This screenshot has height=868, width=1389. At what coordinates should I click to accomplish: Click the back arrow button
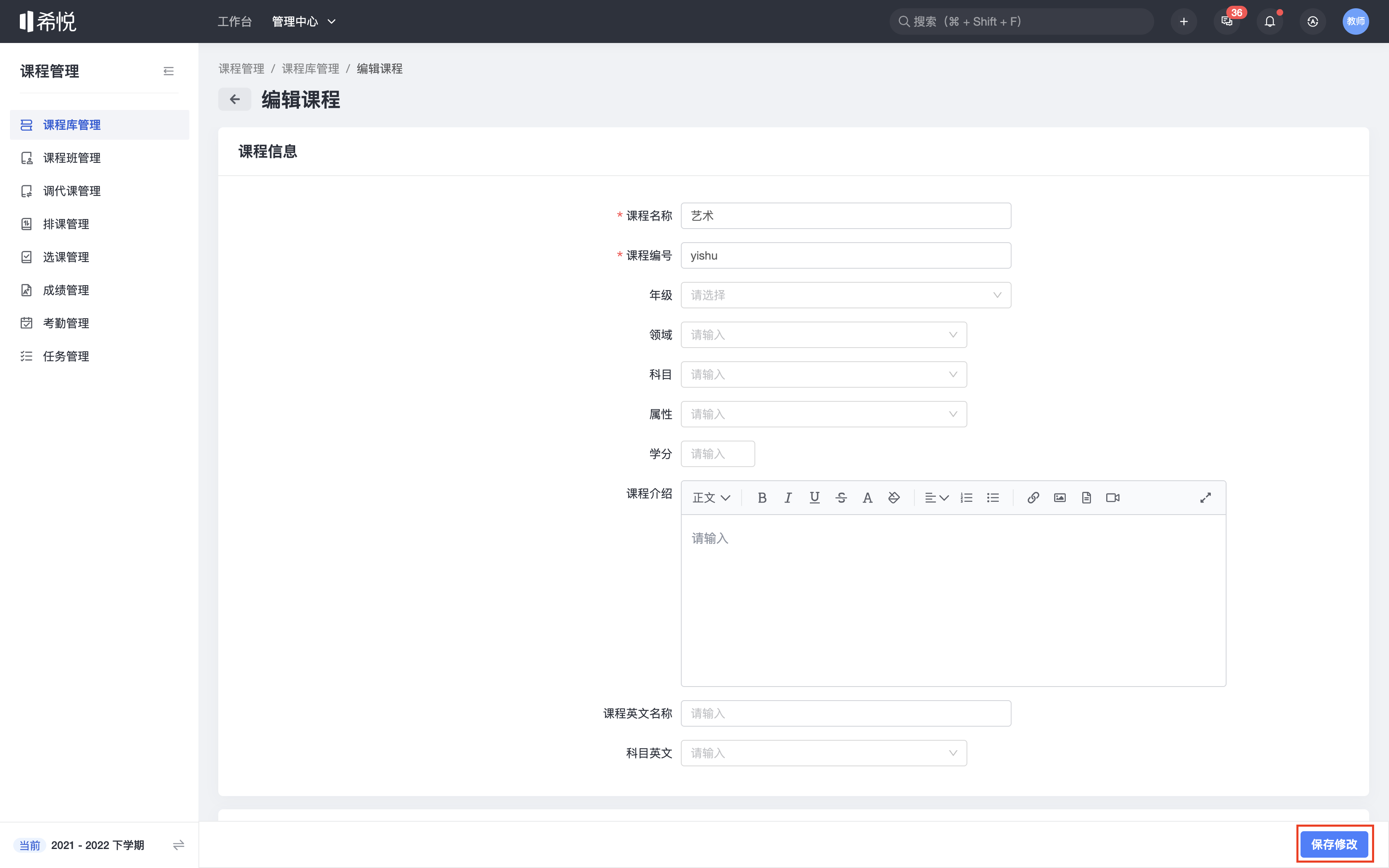click(235, 99)
